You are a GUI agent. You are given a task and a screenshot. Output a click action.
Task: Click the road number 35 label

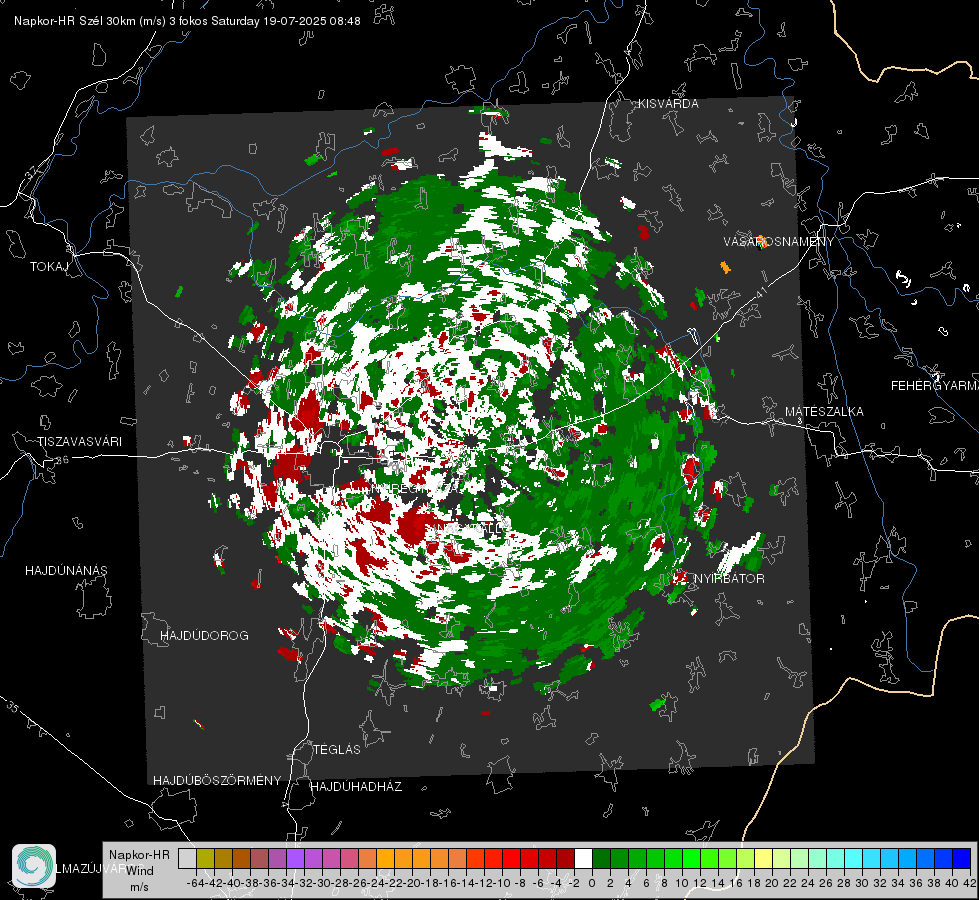[13, 706]
